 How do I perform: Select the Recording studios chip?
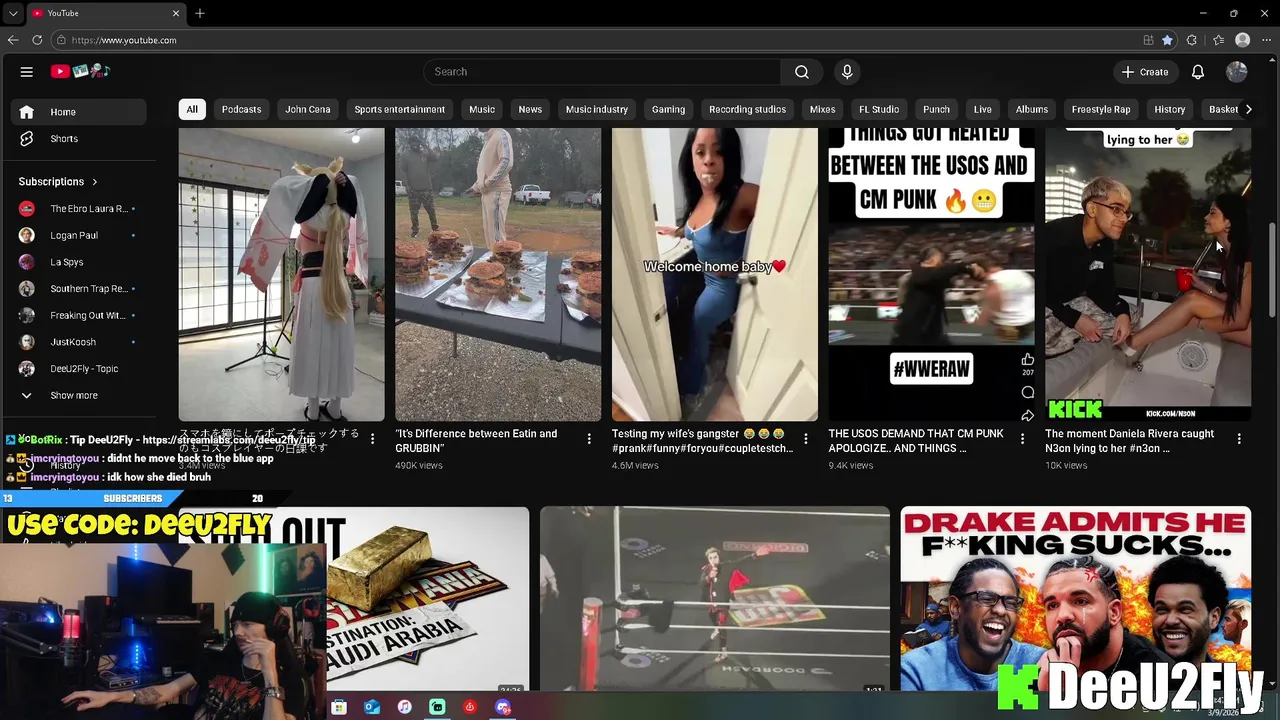pyautogui.click(x=747, y=109)
